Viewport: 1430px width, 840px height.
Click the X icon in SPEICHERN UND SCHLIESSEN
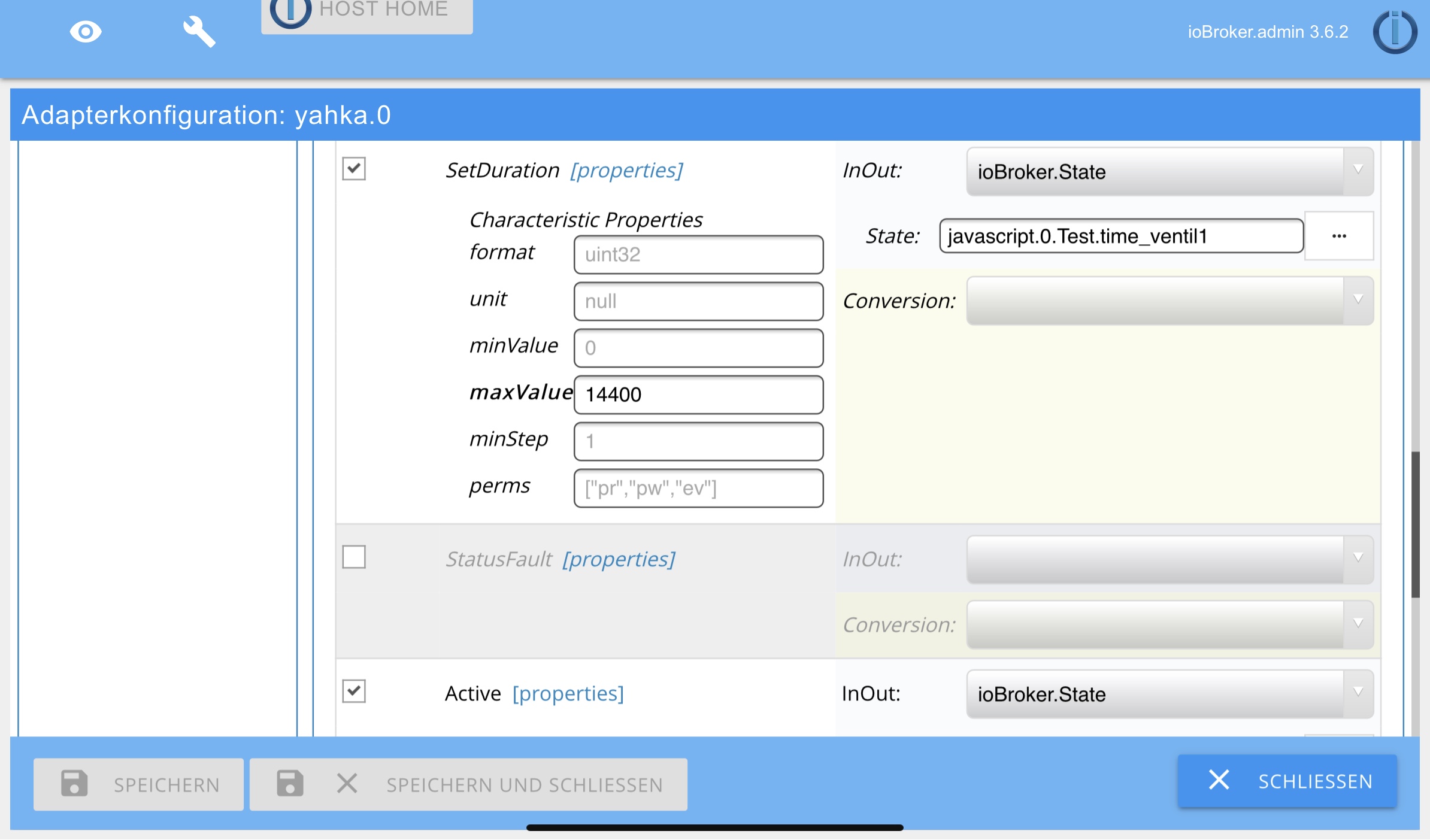(x=347, y=783)
